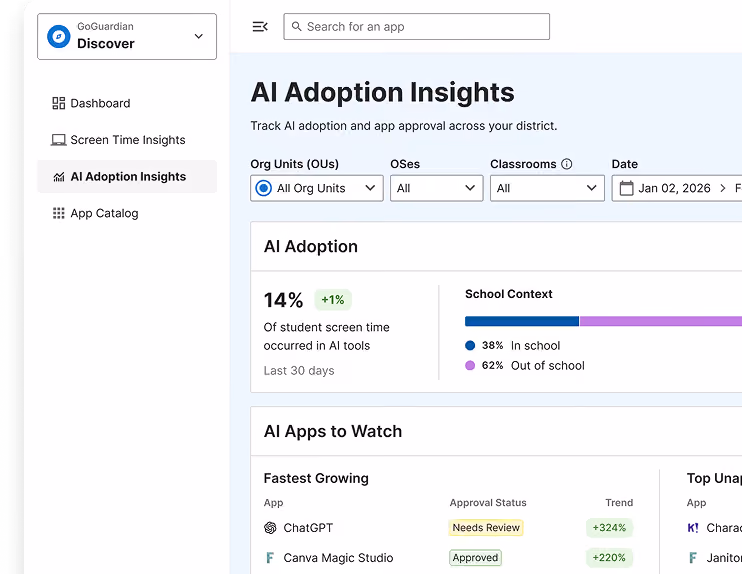The height and width of the screenshot is (574, 742).
Task: Click the Classrooms info icon
Action: [x=566, y=164]
